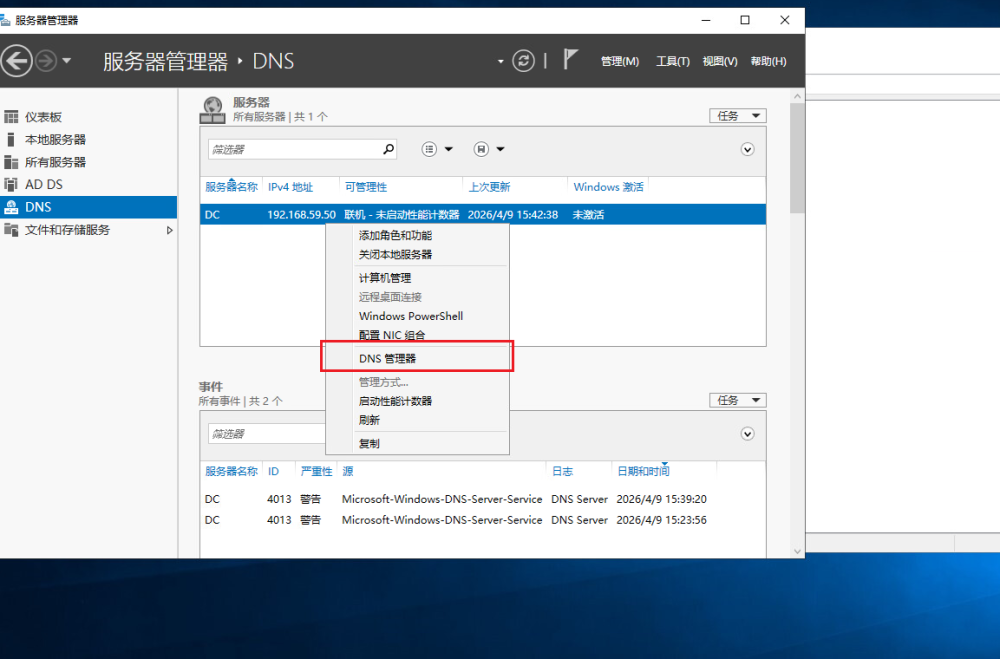Open 本地服务器 in the sidebar
1000x659 pixels.
[55, 140]
